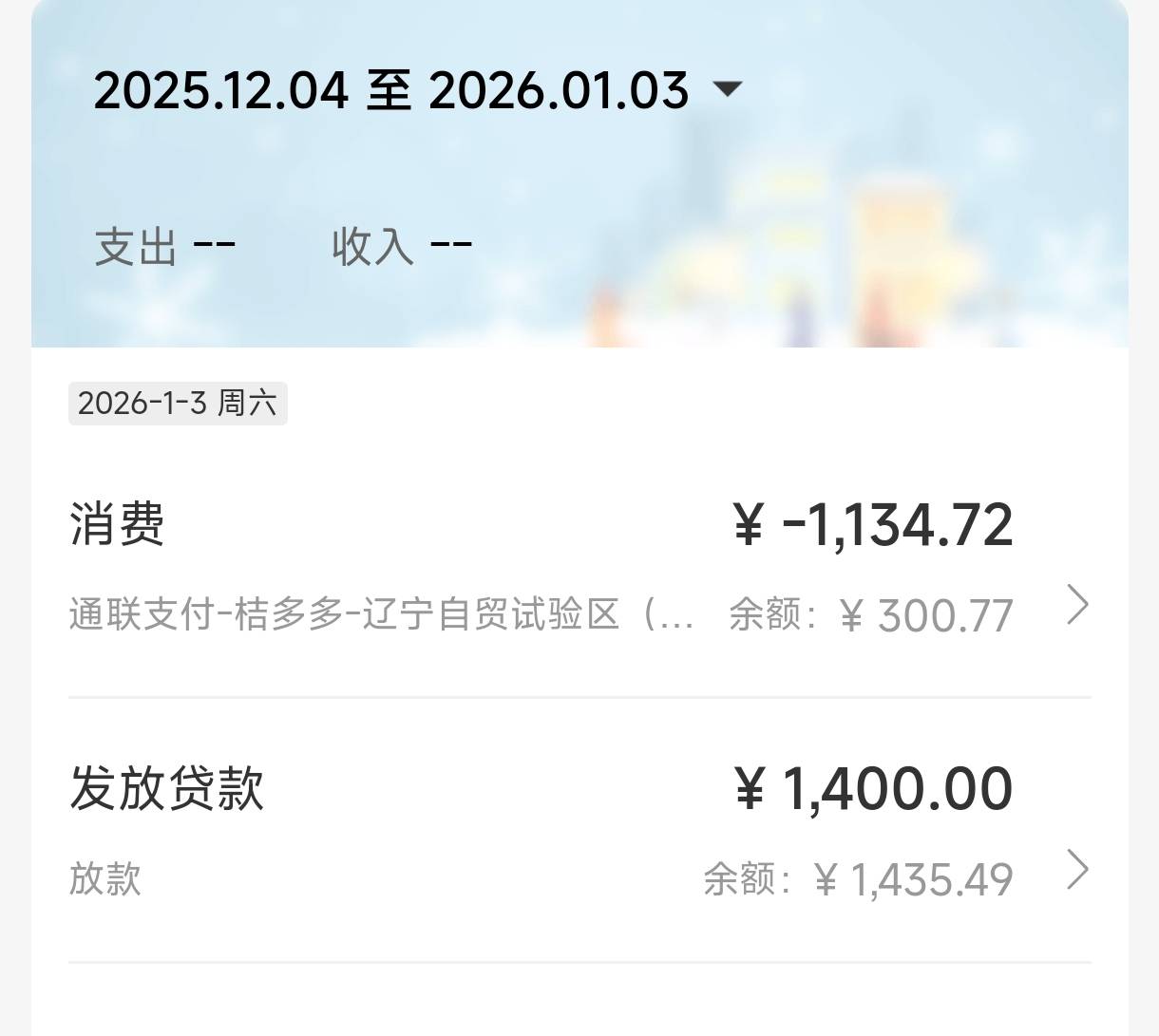Tap the 余额 ¥ 300.77 balance

[870, 615]
